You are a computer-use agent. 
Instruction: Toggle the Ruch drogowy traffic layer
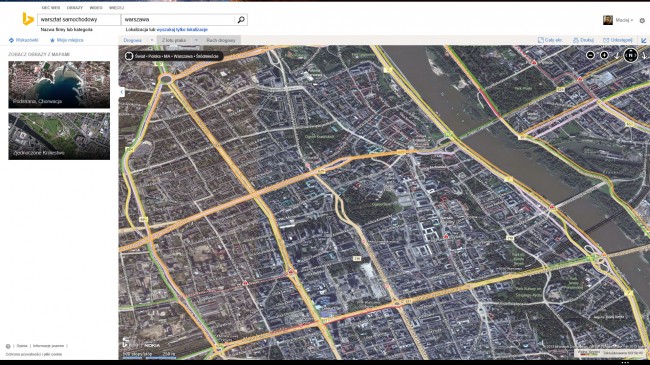coord(221,40)
